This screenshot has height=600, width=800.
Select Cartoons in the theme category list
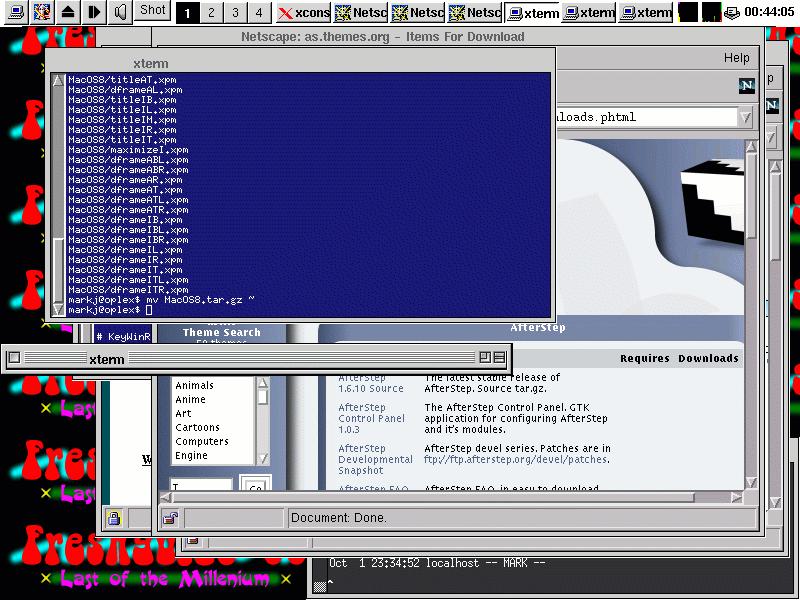[x=197, y=428]
